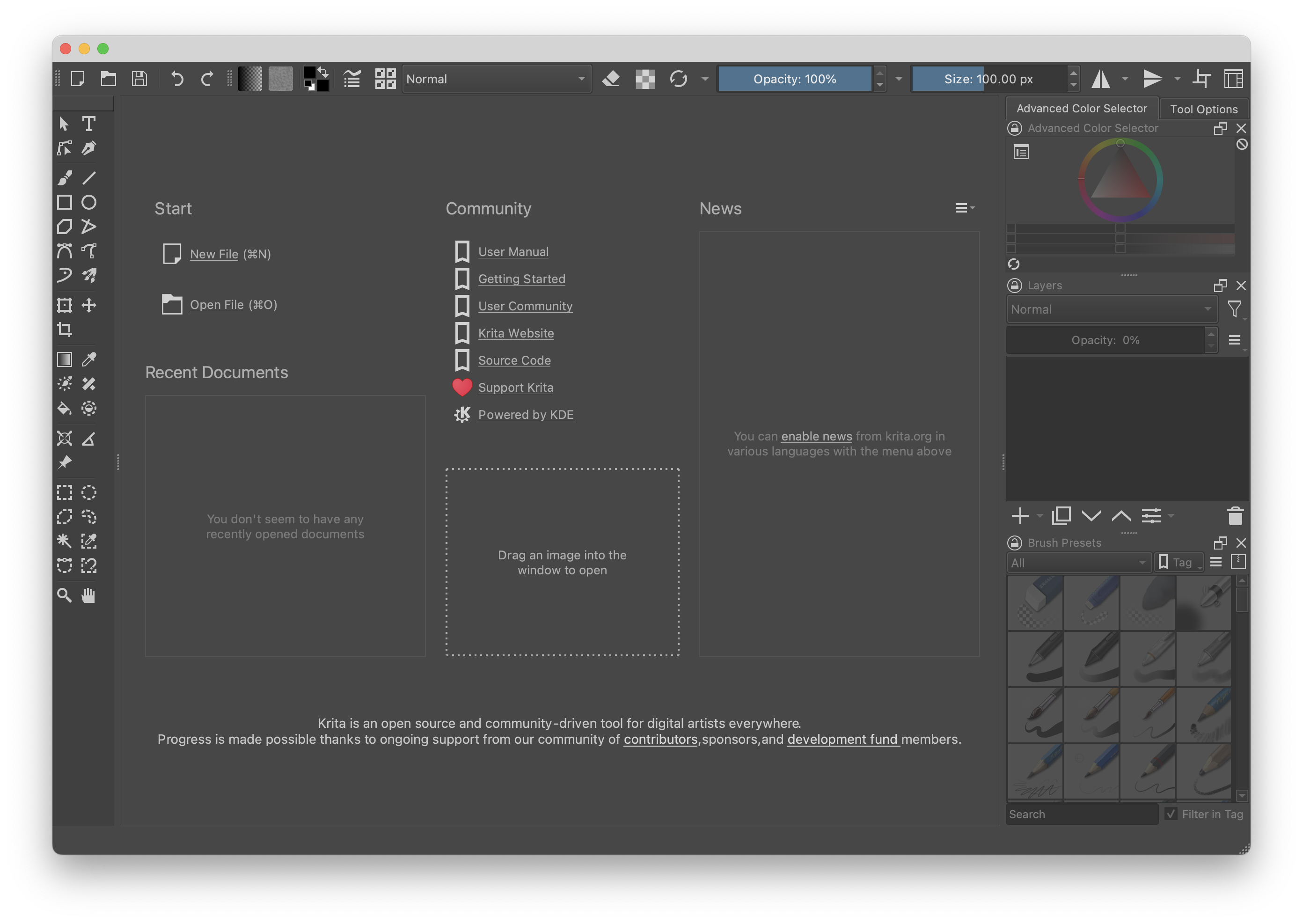Toggle horizontal mirror tool
The width and height of the screenshot is (1303, 924).
point(1100,79)
